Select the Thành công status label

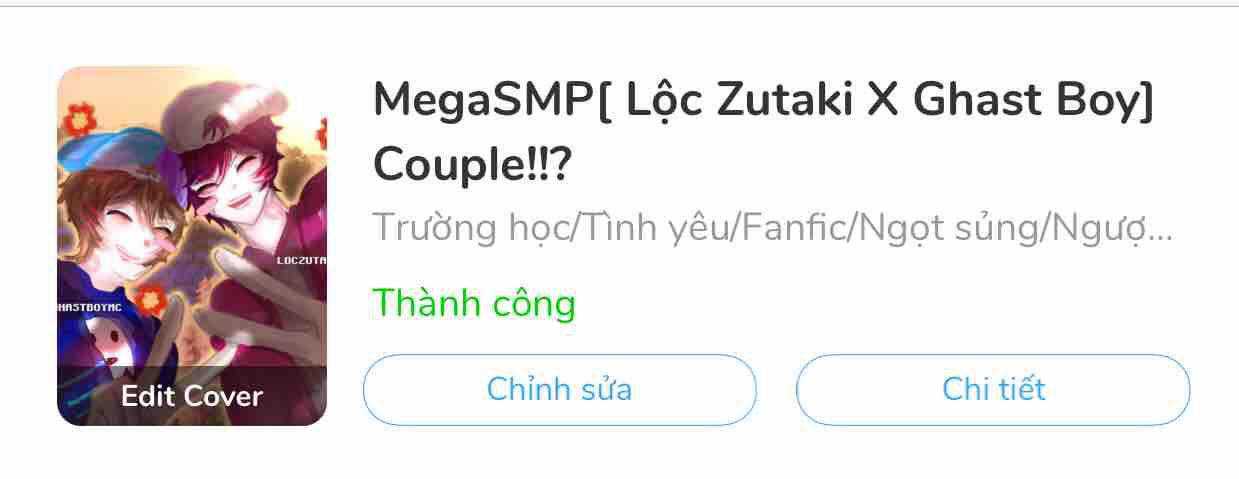(x=474, y=302)
